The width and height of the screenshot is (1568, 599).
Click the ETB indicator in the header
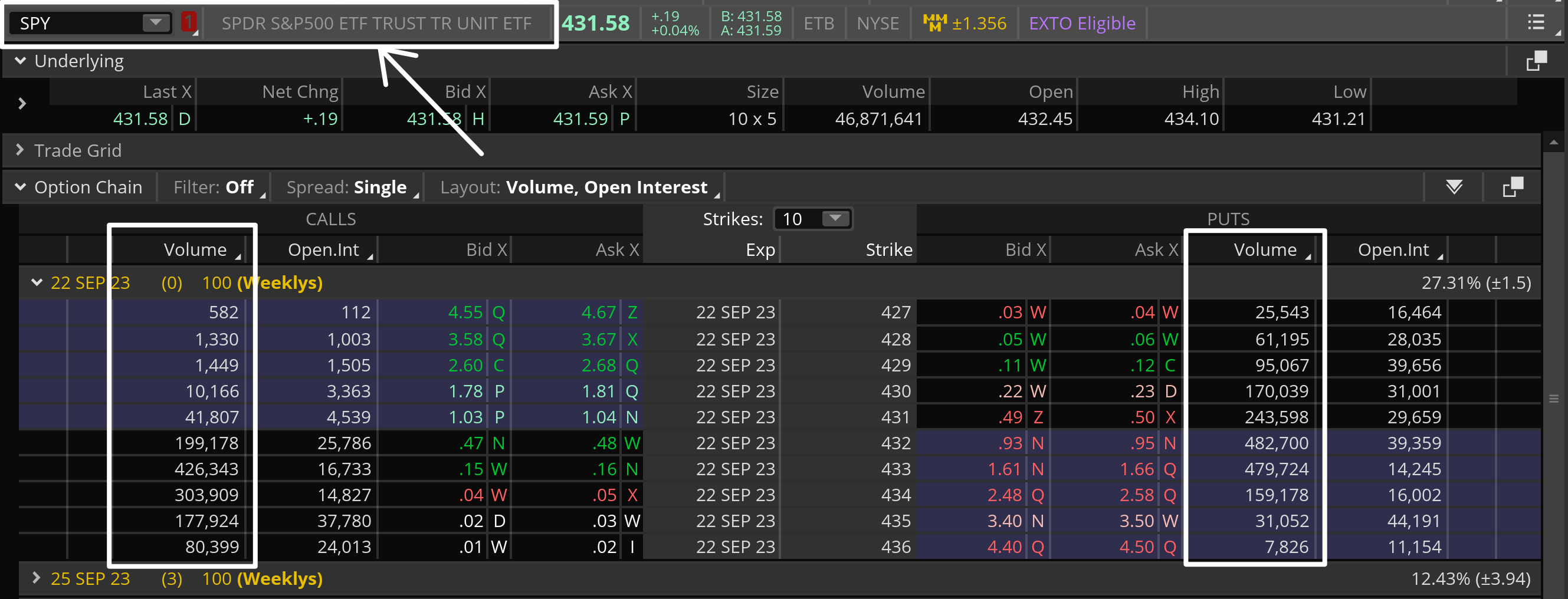819,23
